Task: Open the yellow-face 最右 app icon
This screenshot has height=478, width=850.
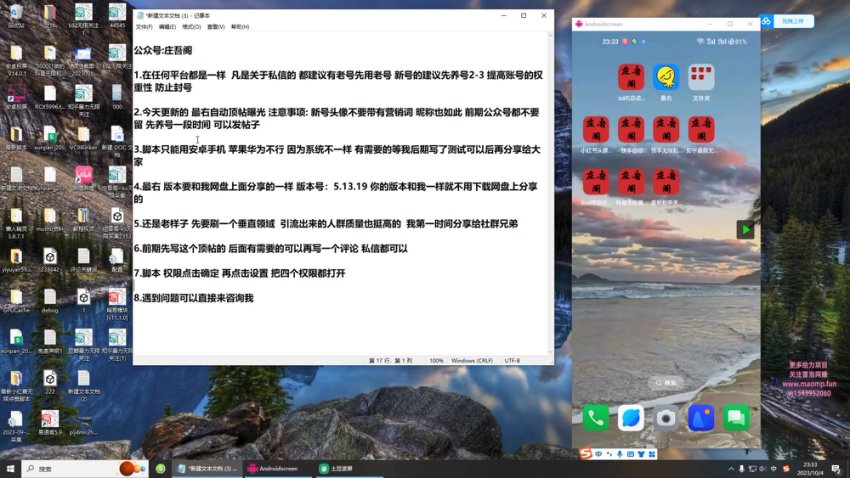Action: point(666,77)
